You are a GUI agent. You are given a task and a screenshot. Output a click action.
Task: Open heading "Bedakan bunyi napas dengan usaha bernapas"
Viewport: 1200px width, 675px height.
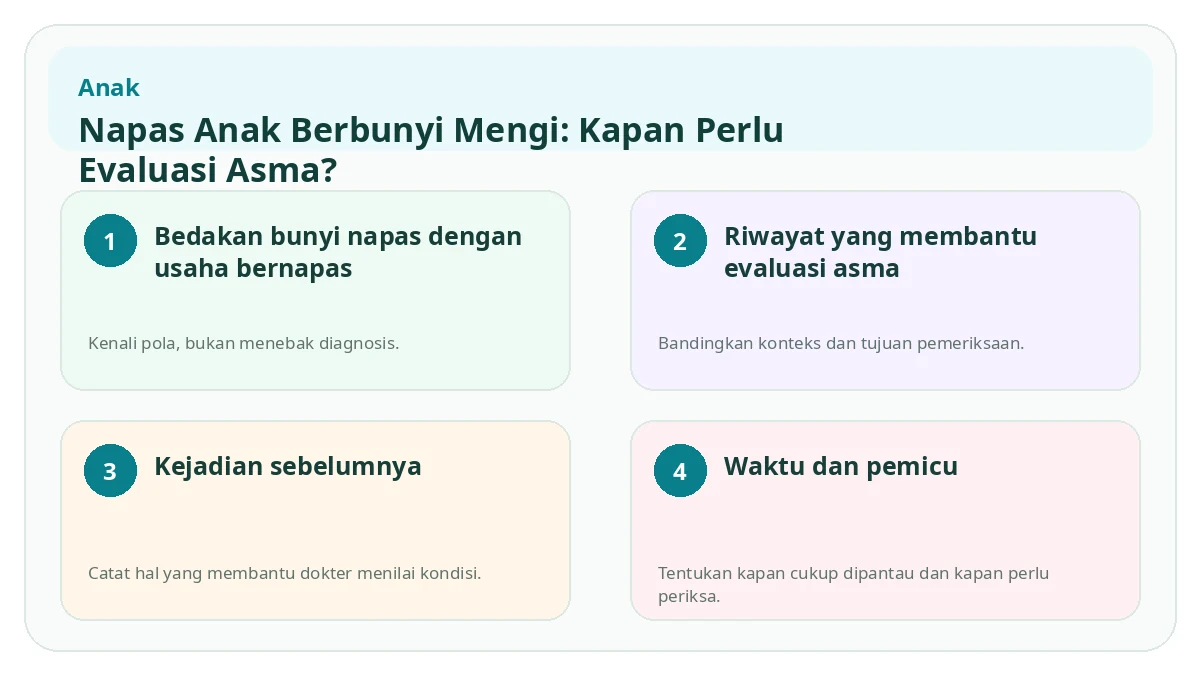pos(338,252)
